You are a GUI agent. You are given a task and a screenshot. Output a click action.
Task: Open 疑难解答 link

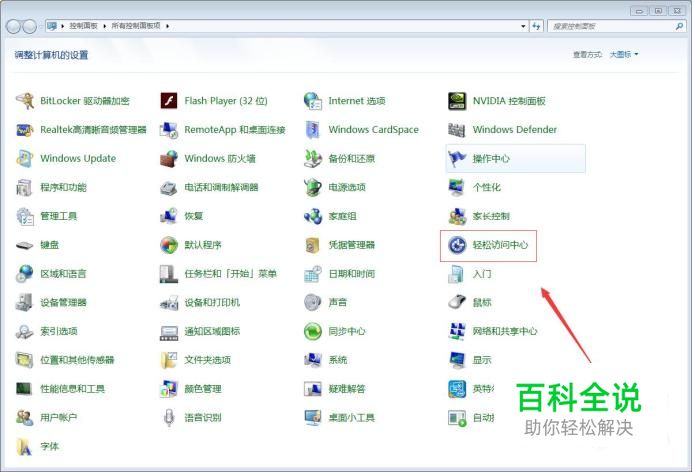point(347,389)
